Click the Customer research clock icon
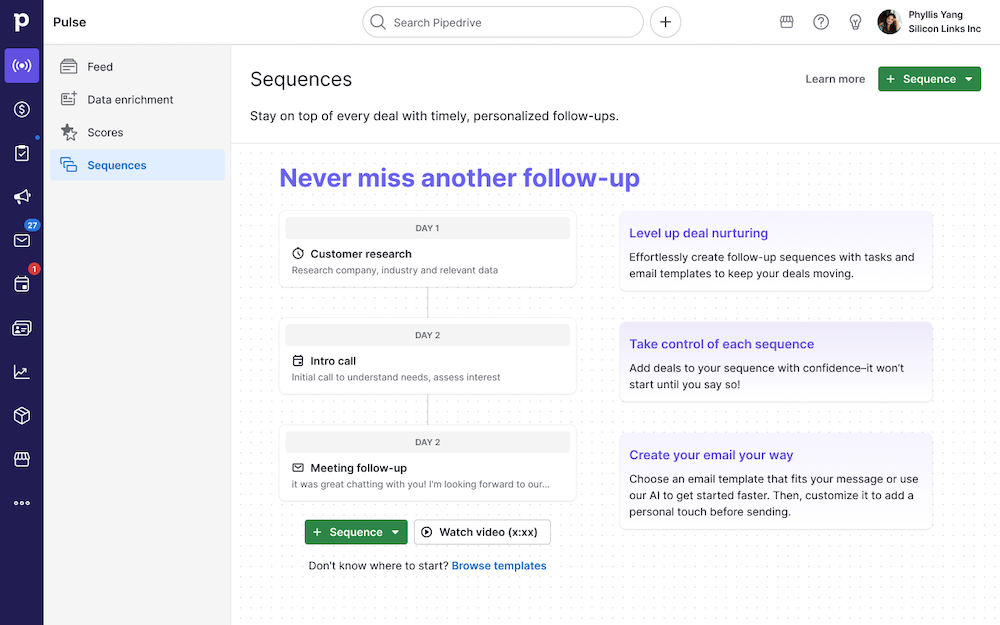The height and width of the screenshot is (625, 1000). (298, 253)
